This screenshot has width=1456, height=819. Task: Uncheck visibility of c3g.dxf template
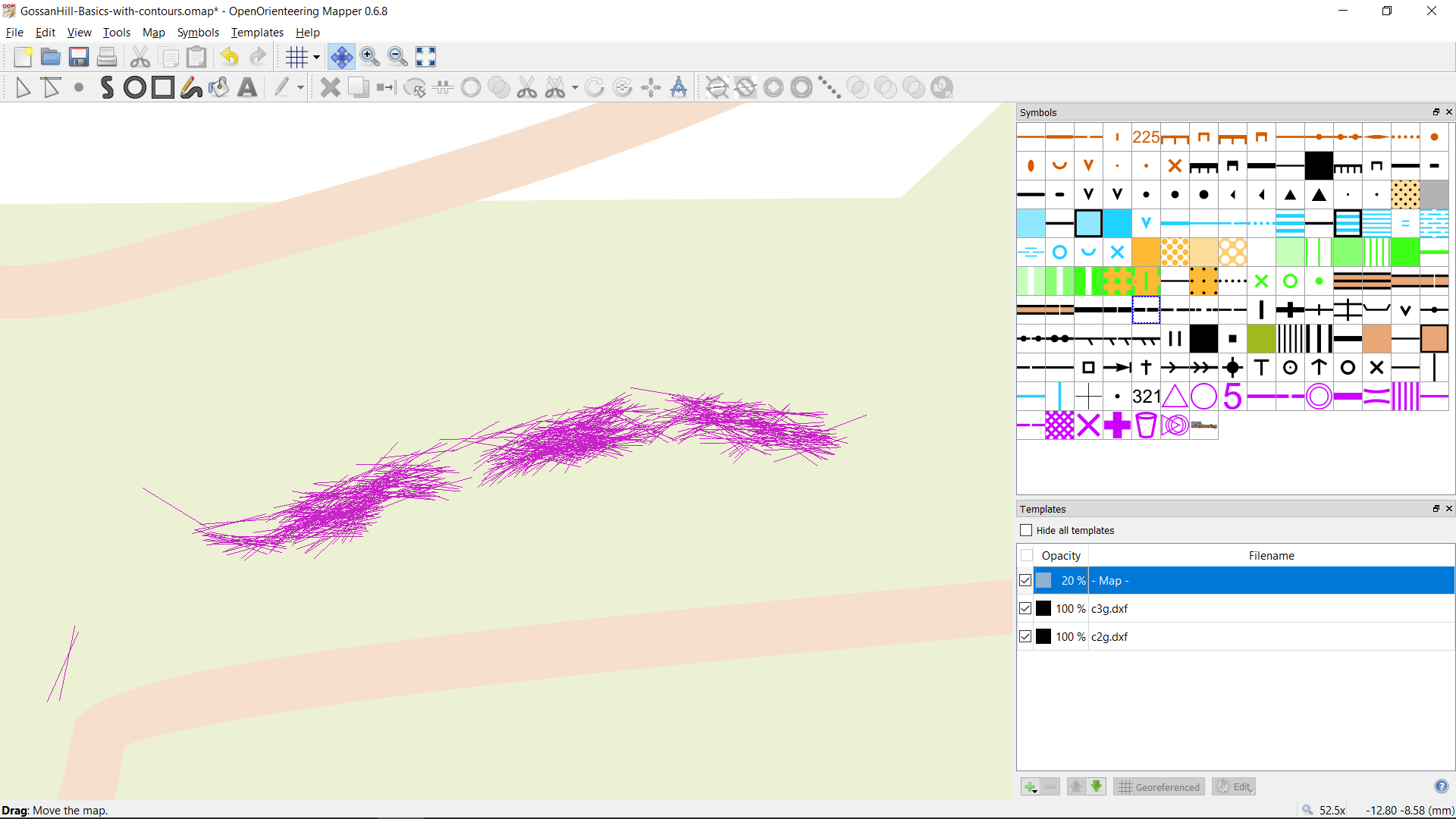(x=1025, y=608)
